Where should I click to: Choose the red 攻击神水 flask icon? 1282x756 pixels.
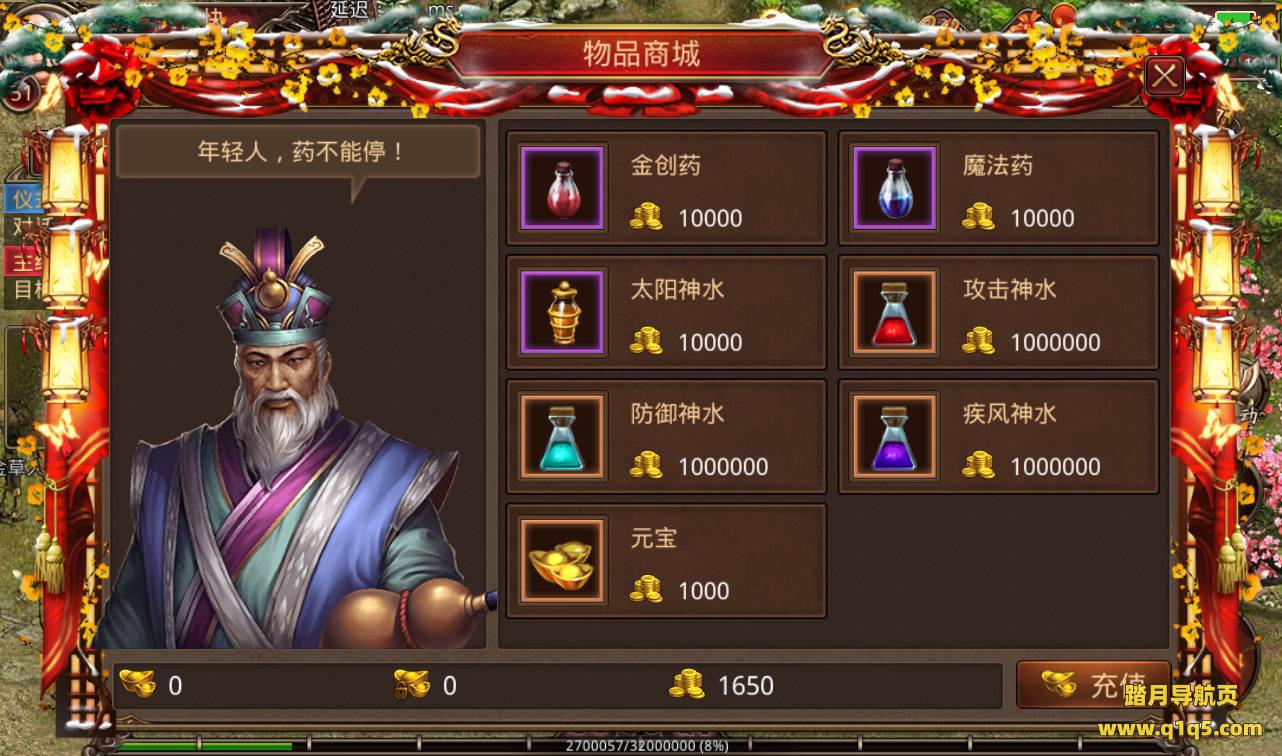coord(894,312)
